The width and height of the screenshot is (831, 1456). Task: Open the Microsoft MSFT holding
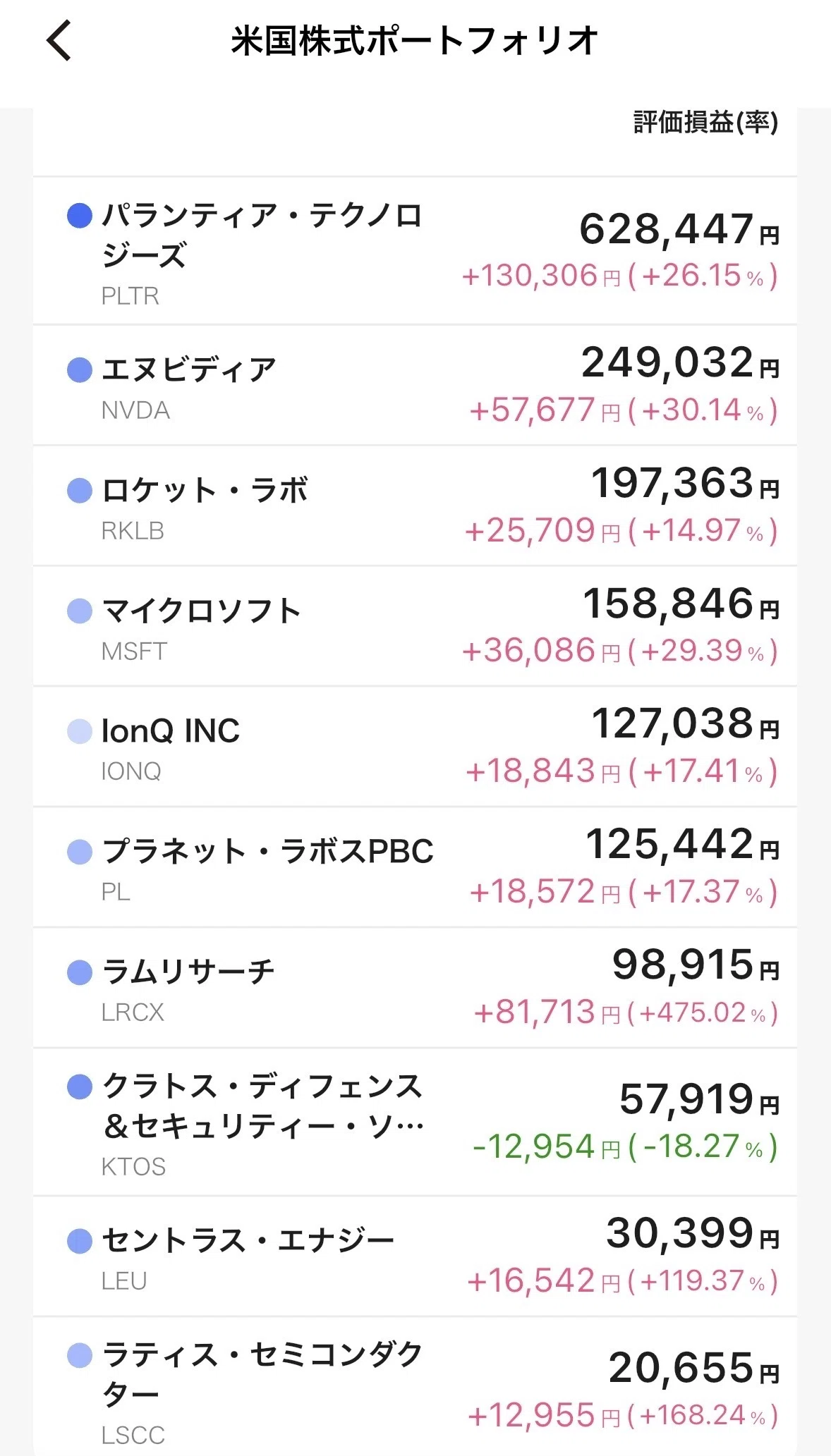coord(415,627)
